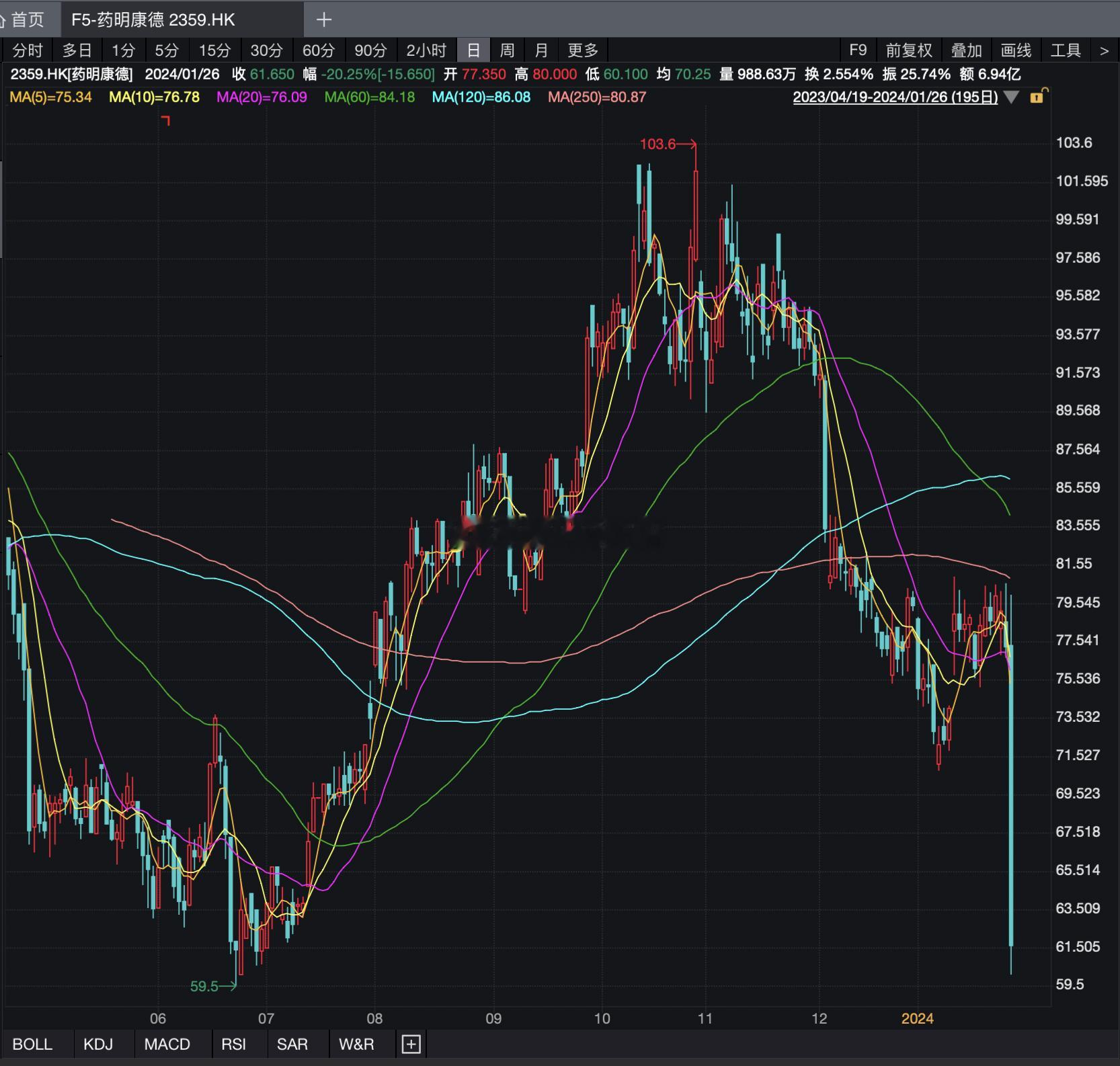Click the 2024 label on time axis
The image size is (1120, 1066).
(917, 1018)
